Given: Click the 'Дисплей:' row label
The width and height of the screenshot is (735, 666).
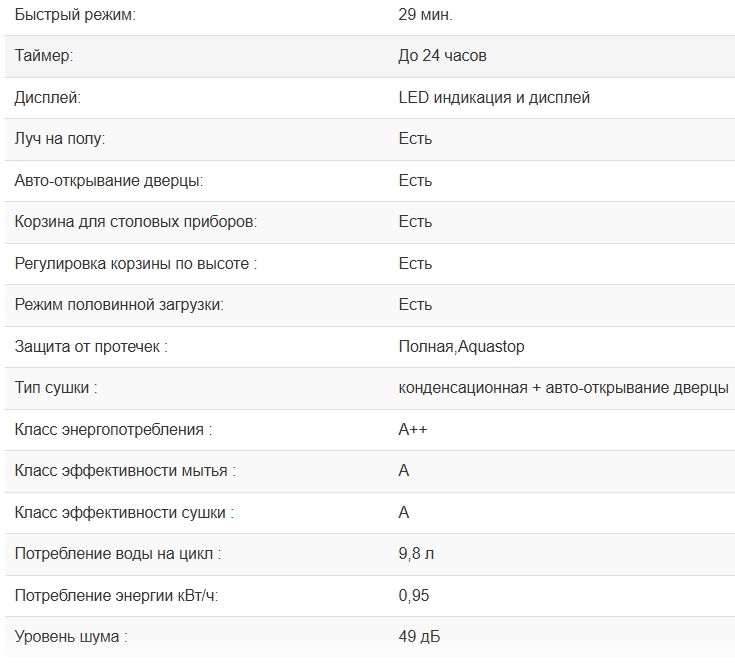Looking at the screenshot, I should 47,98.
